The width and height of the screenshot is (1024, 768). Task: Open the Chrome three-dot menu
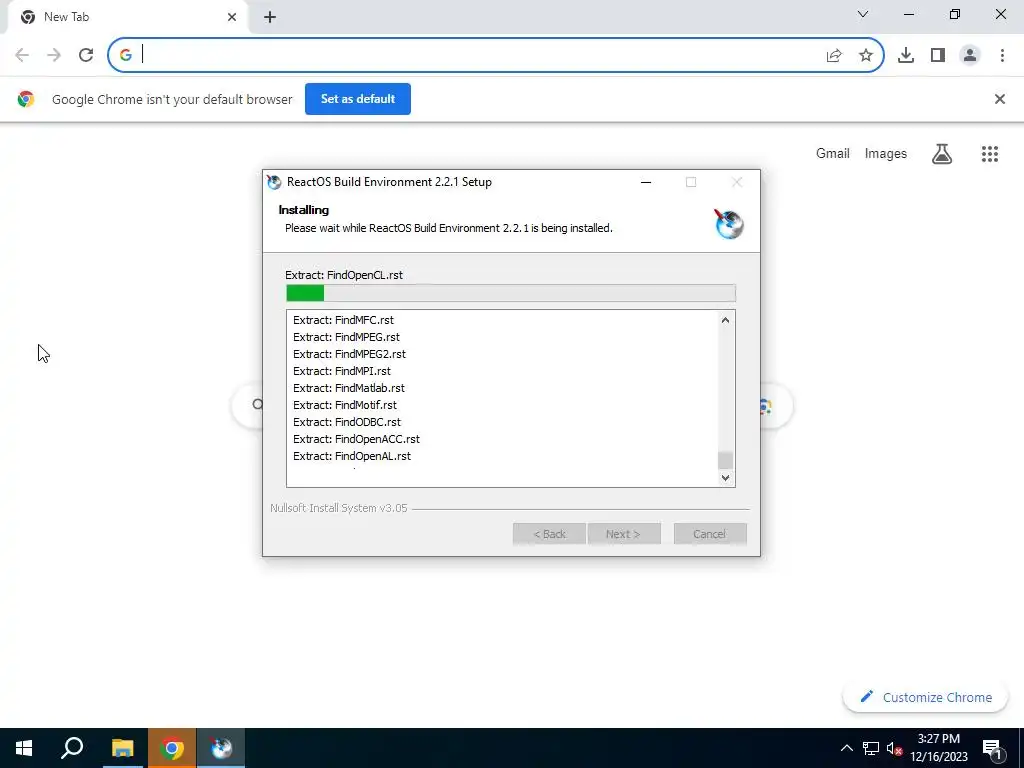point(1002,56)
